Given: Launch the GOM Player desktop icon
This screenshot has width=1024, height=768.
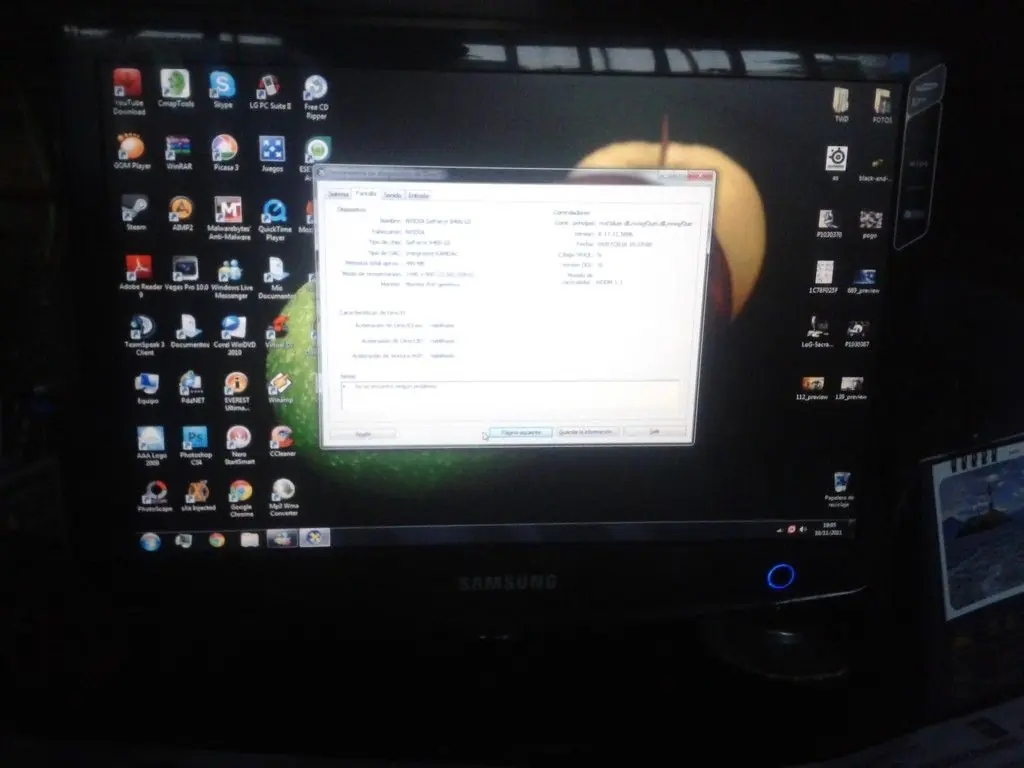Looking at the screenshot, I should [x=132, y=151].
